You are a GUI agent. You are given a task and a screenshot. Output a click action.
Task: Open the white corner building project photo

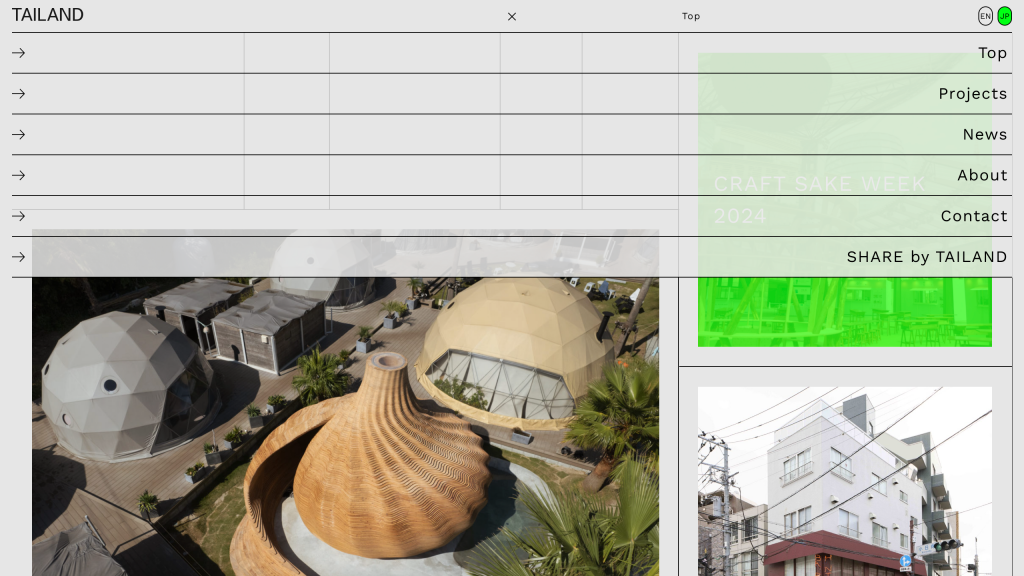845,481
